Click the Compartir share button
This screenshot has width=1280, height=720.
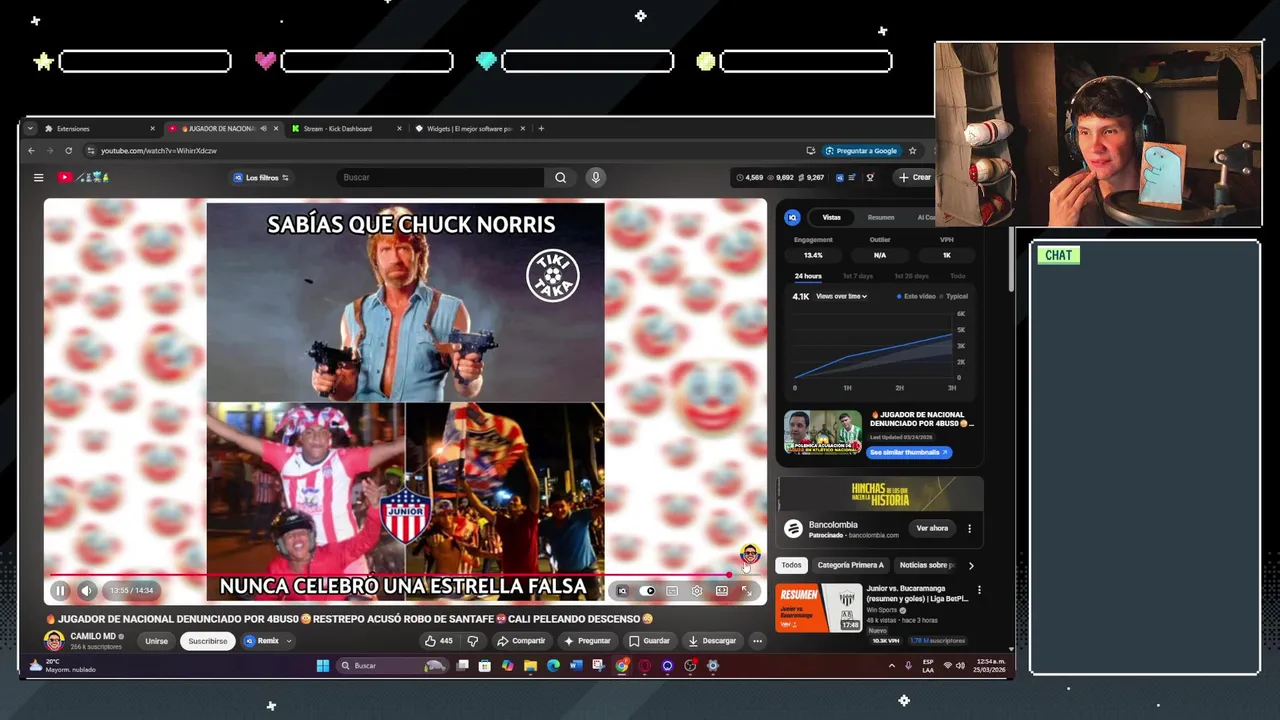521,641
